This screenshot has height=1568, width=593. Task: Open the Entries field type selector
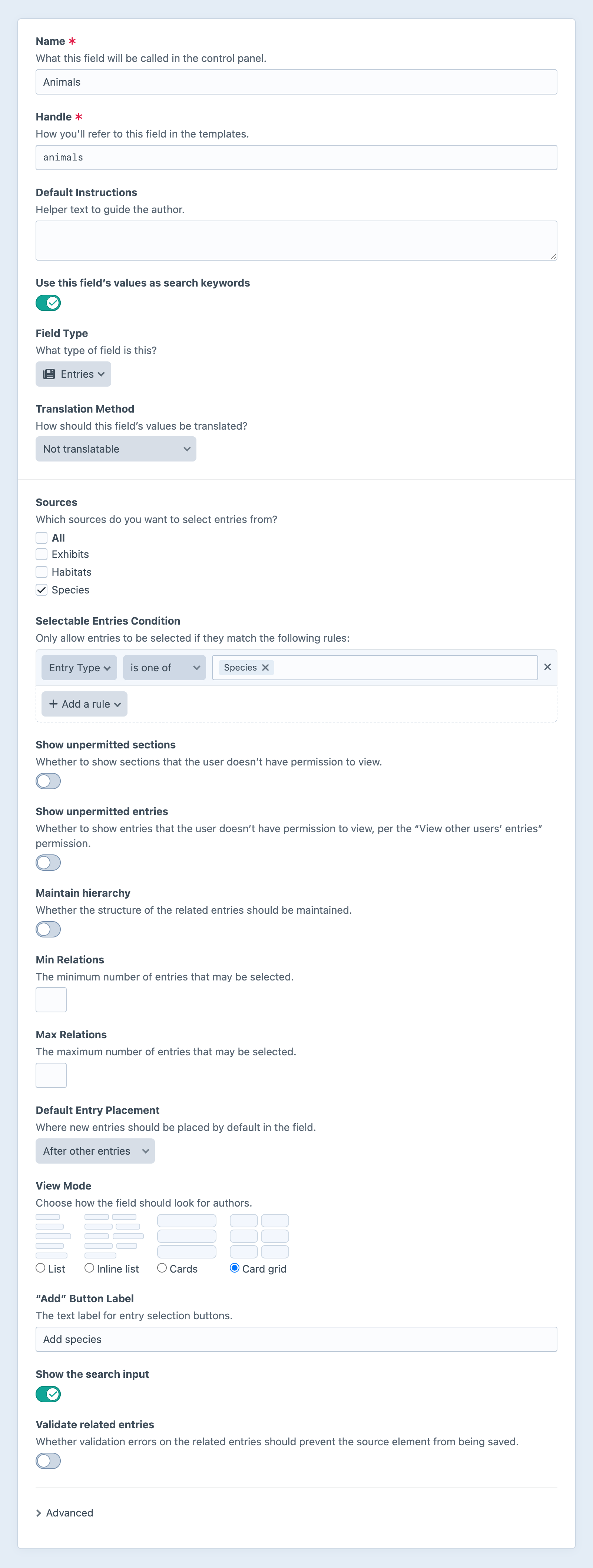[x=73, y=374]
